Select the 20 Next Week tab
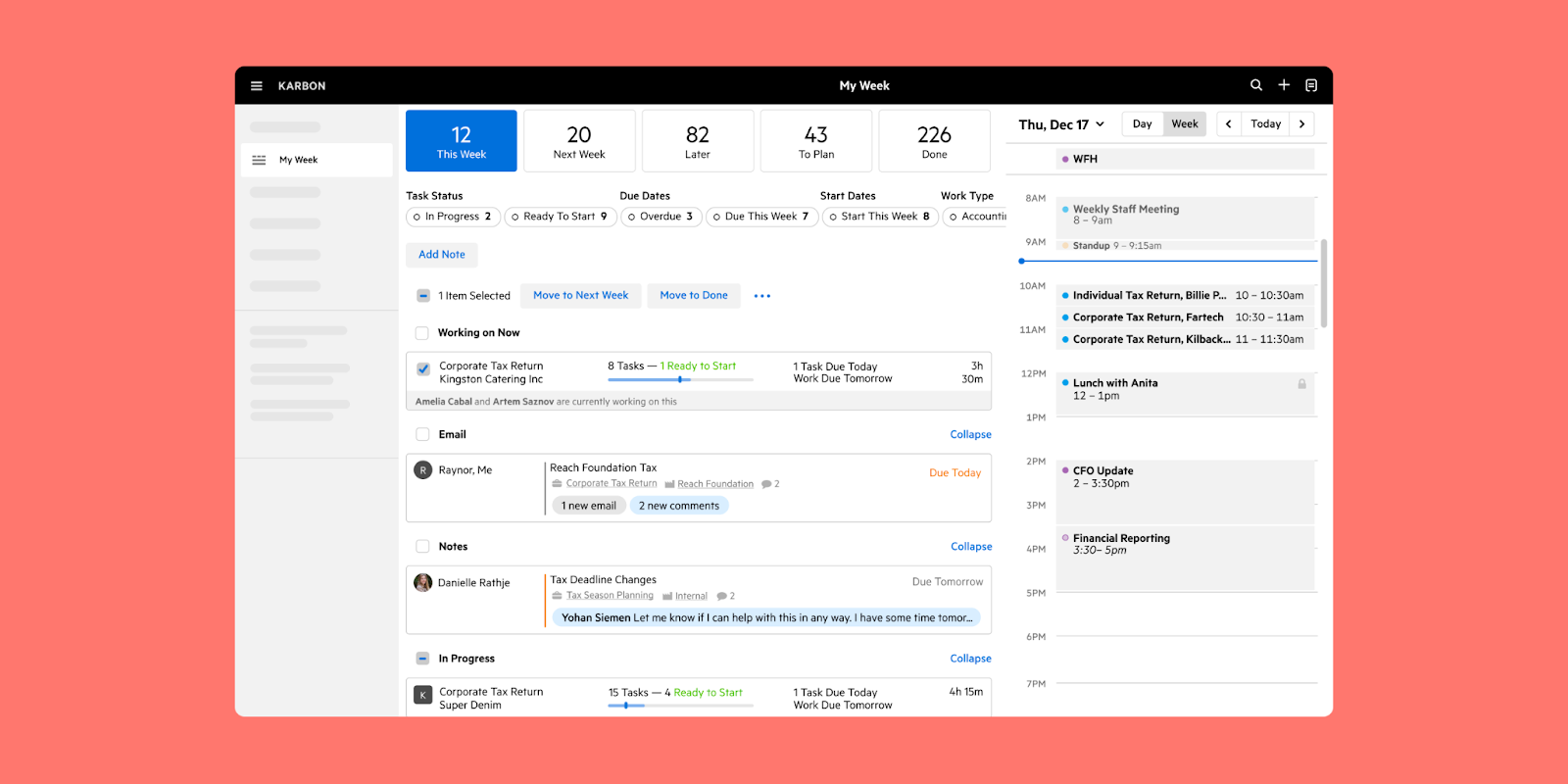 (x=579, y=141)
